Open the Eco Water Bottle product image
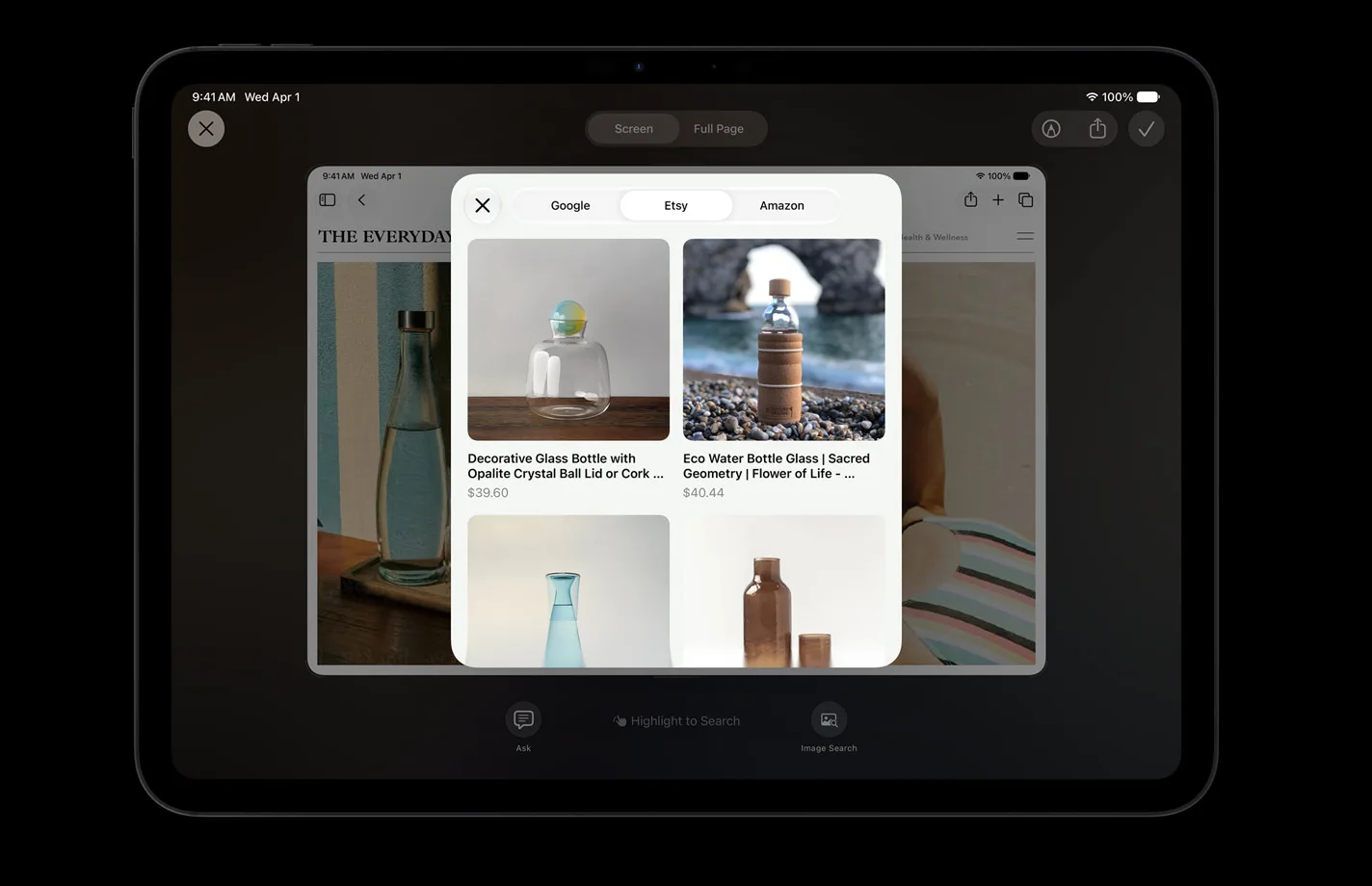 pos(784,339)
